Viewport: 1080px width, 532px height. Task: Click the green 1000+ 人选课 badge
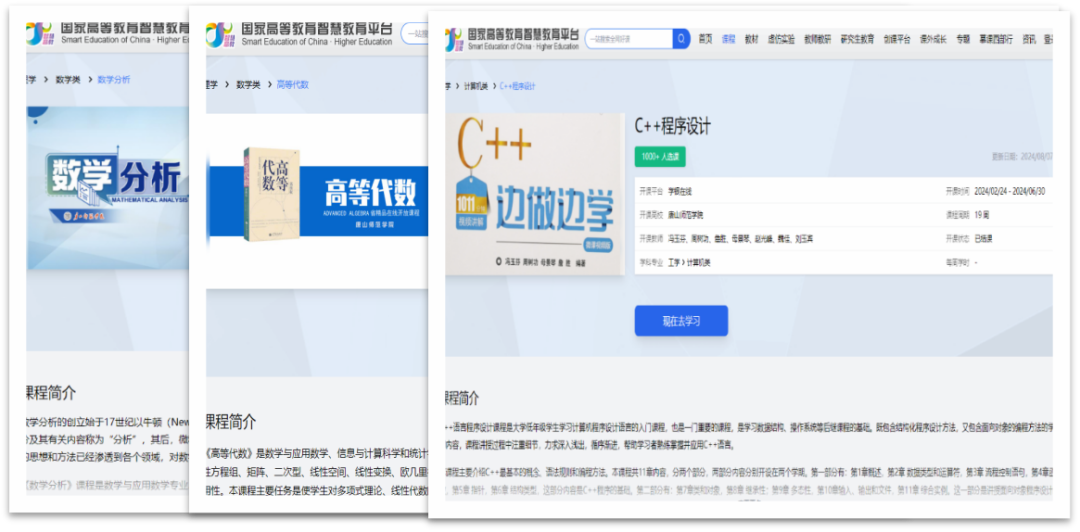(660, 157)
